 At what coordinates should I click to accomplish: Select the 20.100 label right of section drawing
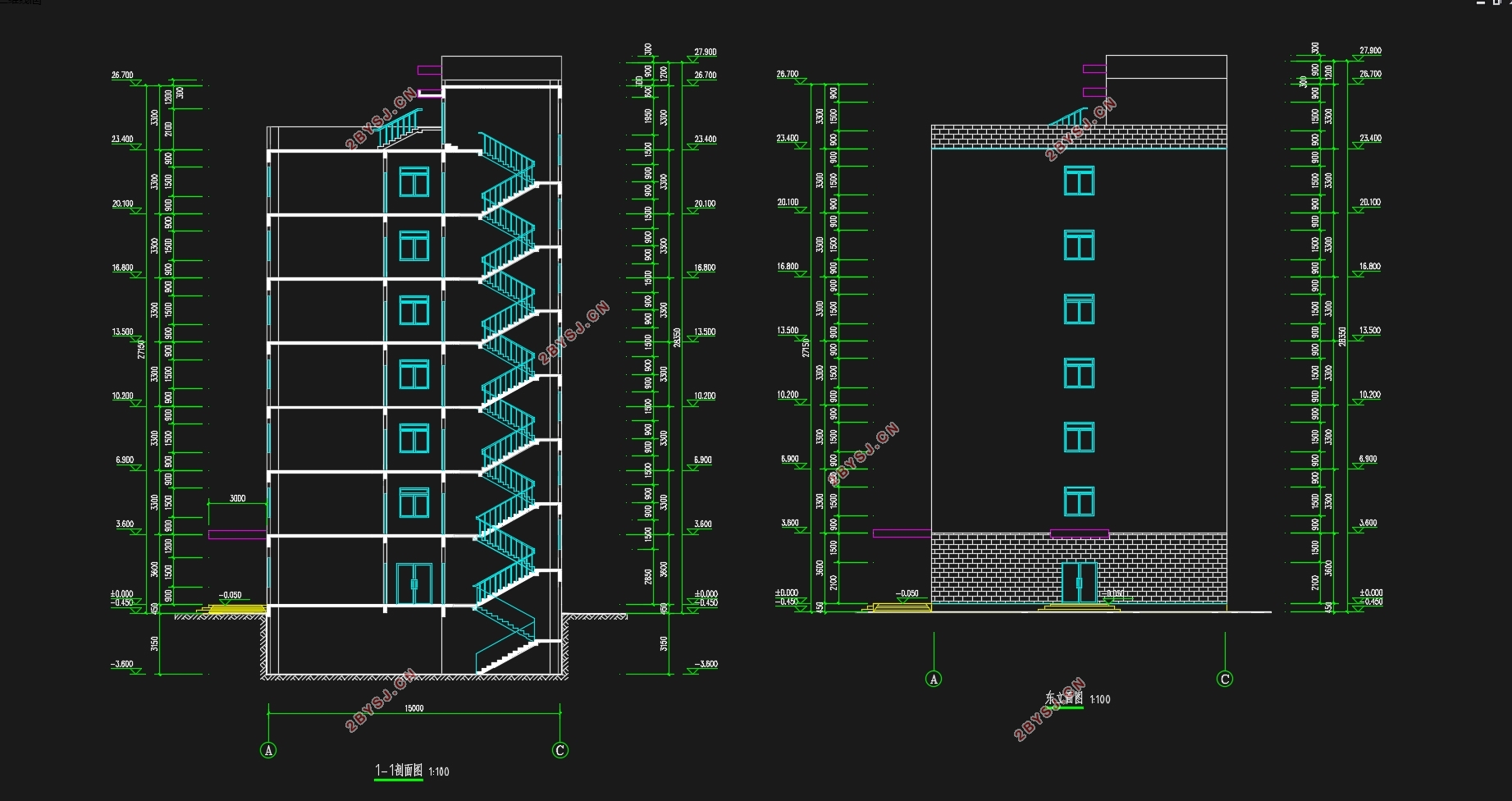(705, 204)
